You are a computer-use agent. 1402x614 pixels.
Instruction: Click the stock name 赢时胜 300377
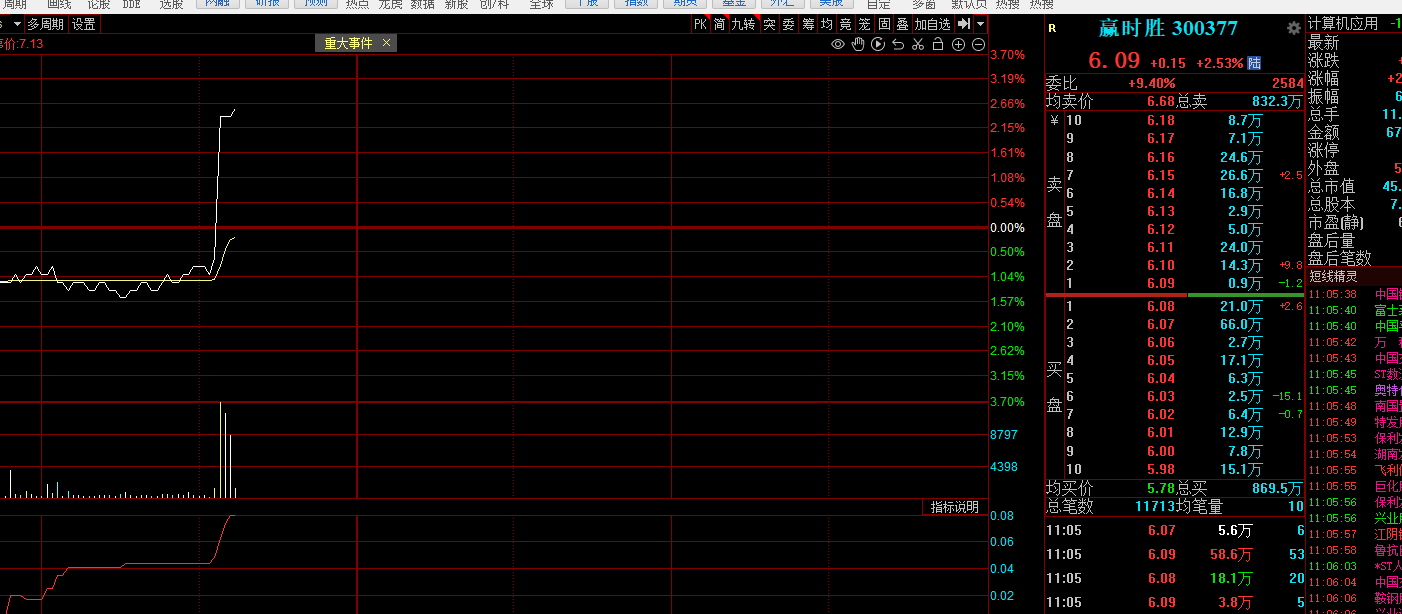tap(1168, 28)
